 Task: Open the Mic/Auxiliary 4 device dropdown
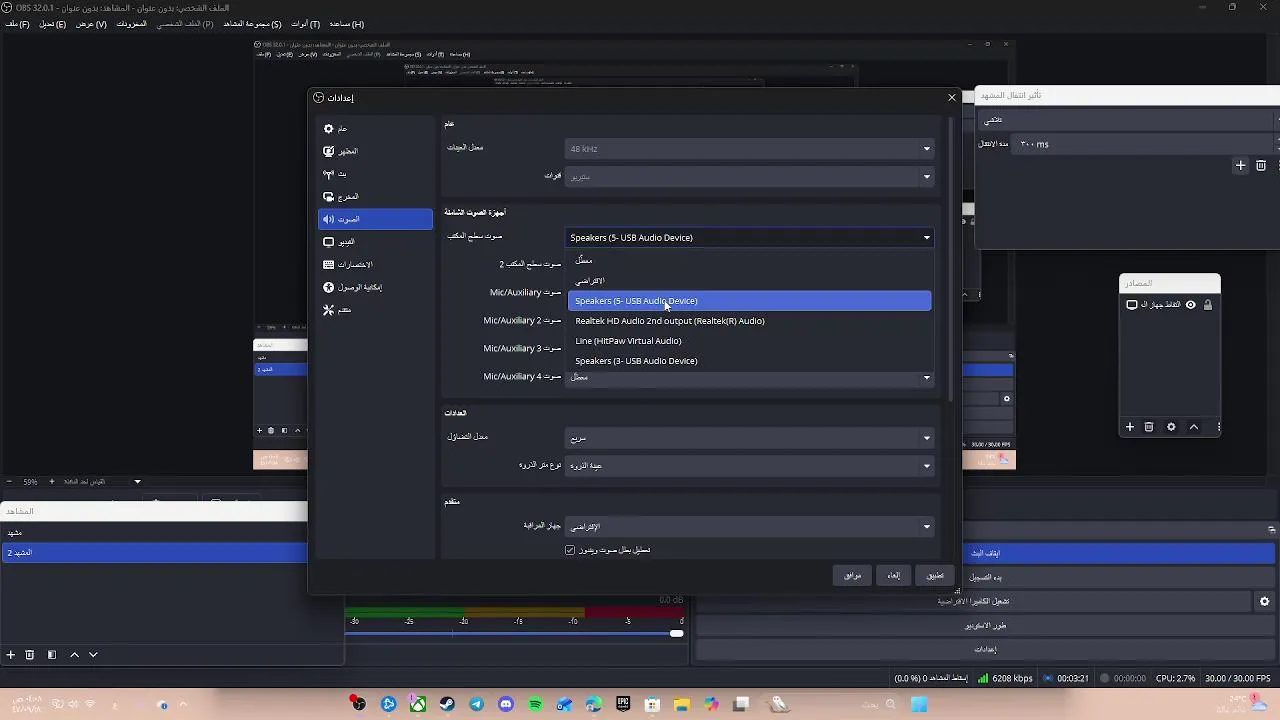click(x=749, y=377)
